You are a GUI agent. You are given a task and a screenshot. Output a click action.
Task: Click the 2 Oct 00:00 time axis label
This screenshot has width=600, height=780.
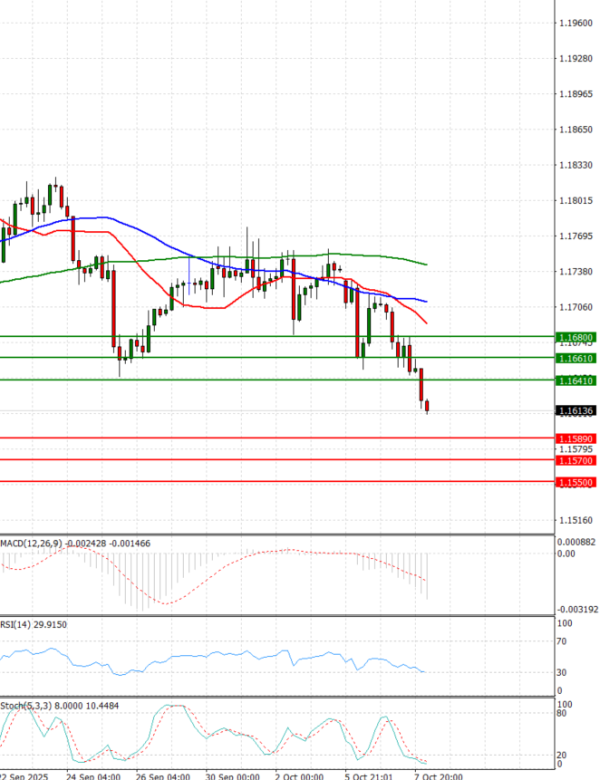click(x=299, y=775)
